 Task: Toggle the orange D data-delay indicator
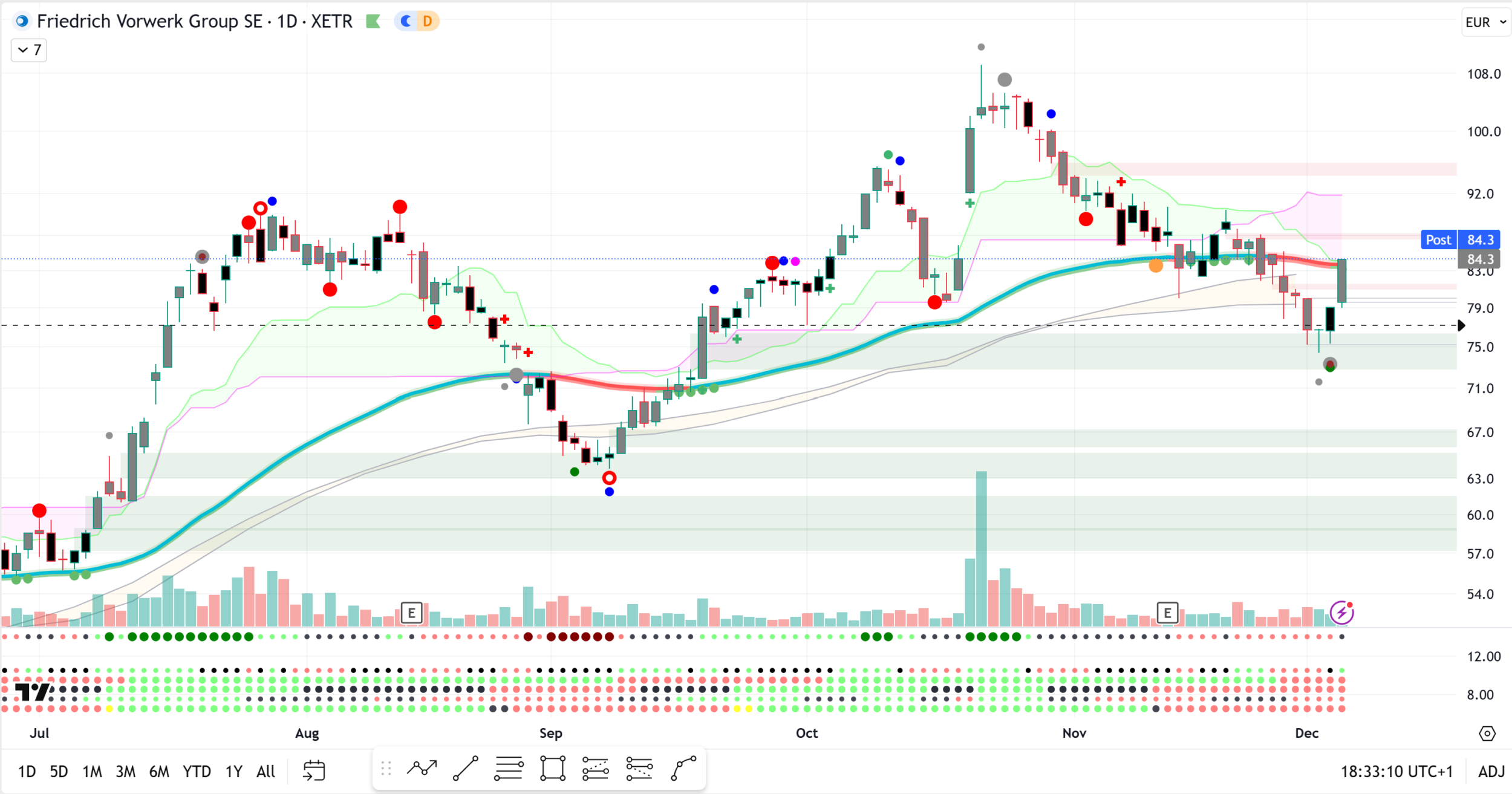point(428,22)
